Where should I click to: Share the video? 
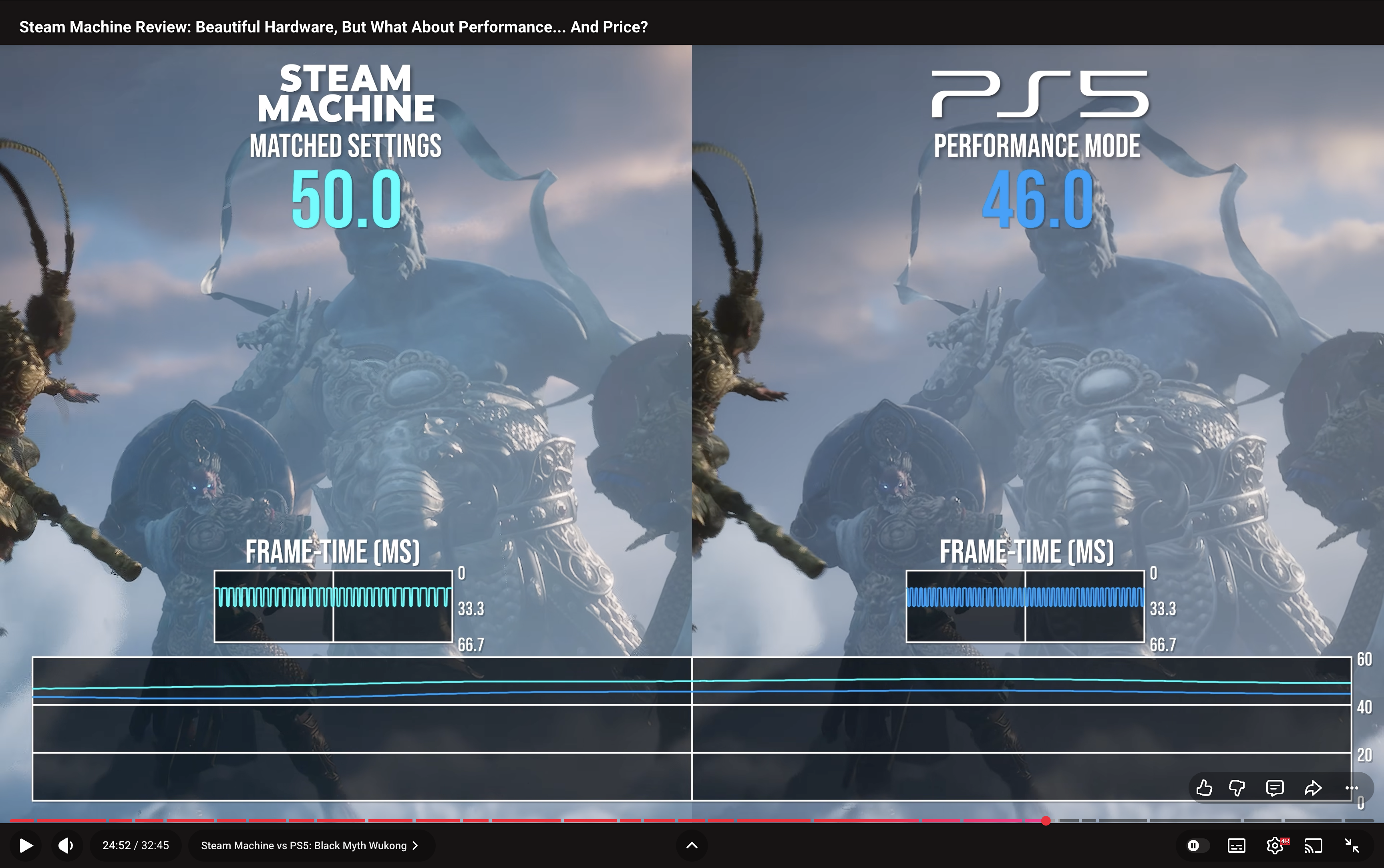point(1313,788)
